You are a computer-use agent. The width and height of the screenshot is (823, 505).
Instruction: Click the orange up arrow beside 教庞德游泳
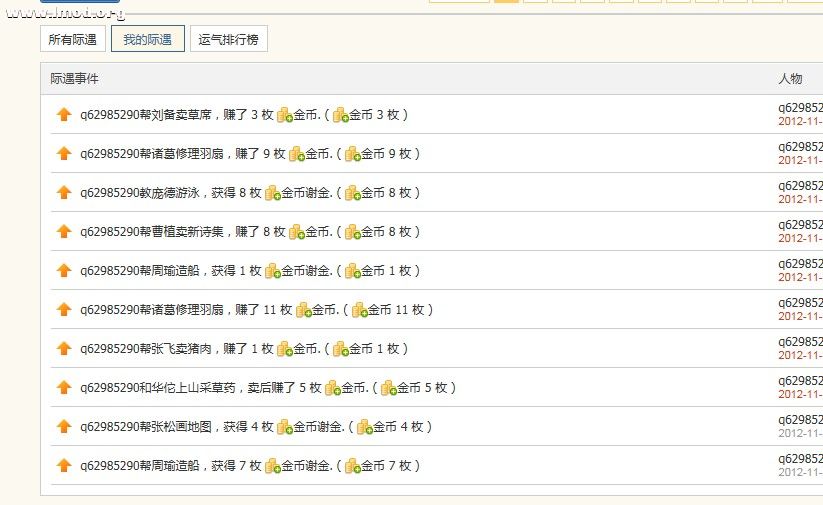click(x=64, y=193)
